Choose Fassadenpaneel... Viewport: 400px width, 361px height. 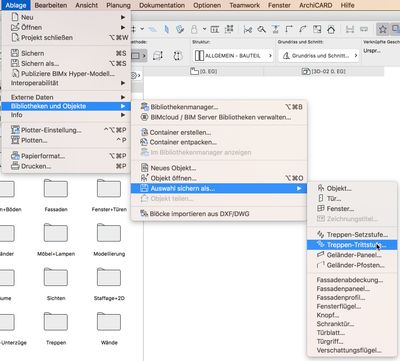pos(352,289)
